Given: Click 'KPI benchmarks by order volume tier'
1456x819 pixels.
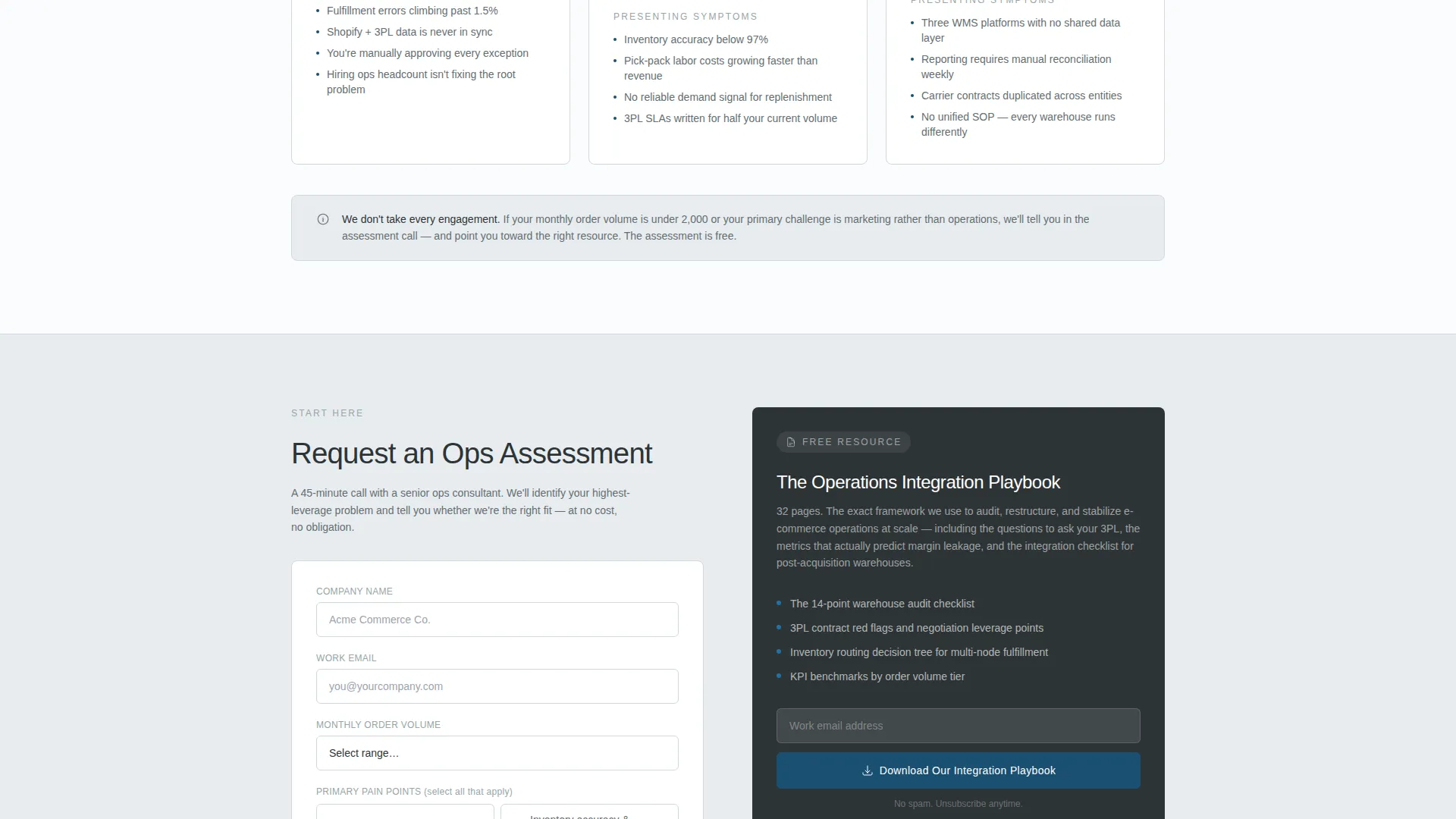Looking at the screenshot, I should pos(877,676).
